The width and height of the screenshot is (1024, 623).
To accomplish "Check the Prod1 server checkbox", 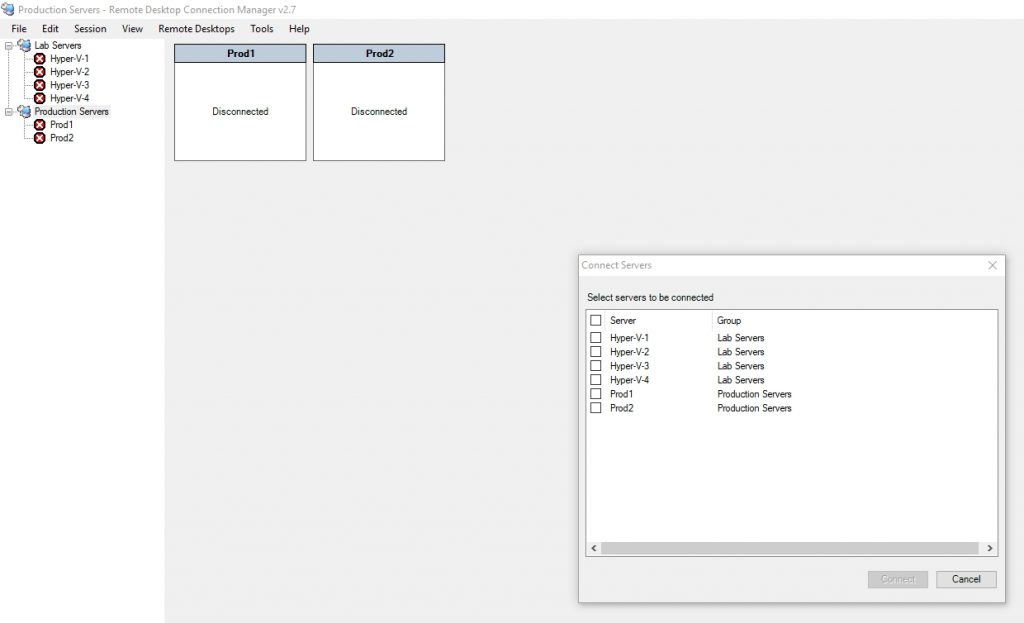I will 596,394.
